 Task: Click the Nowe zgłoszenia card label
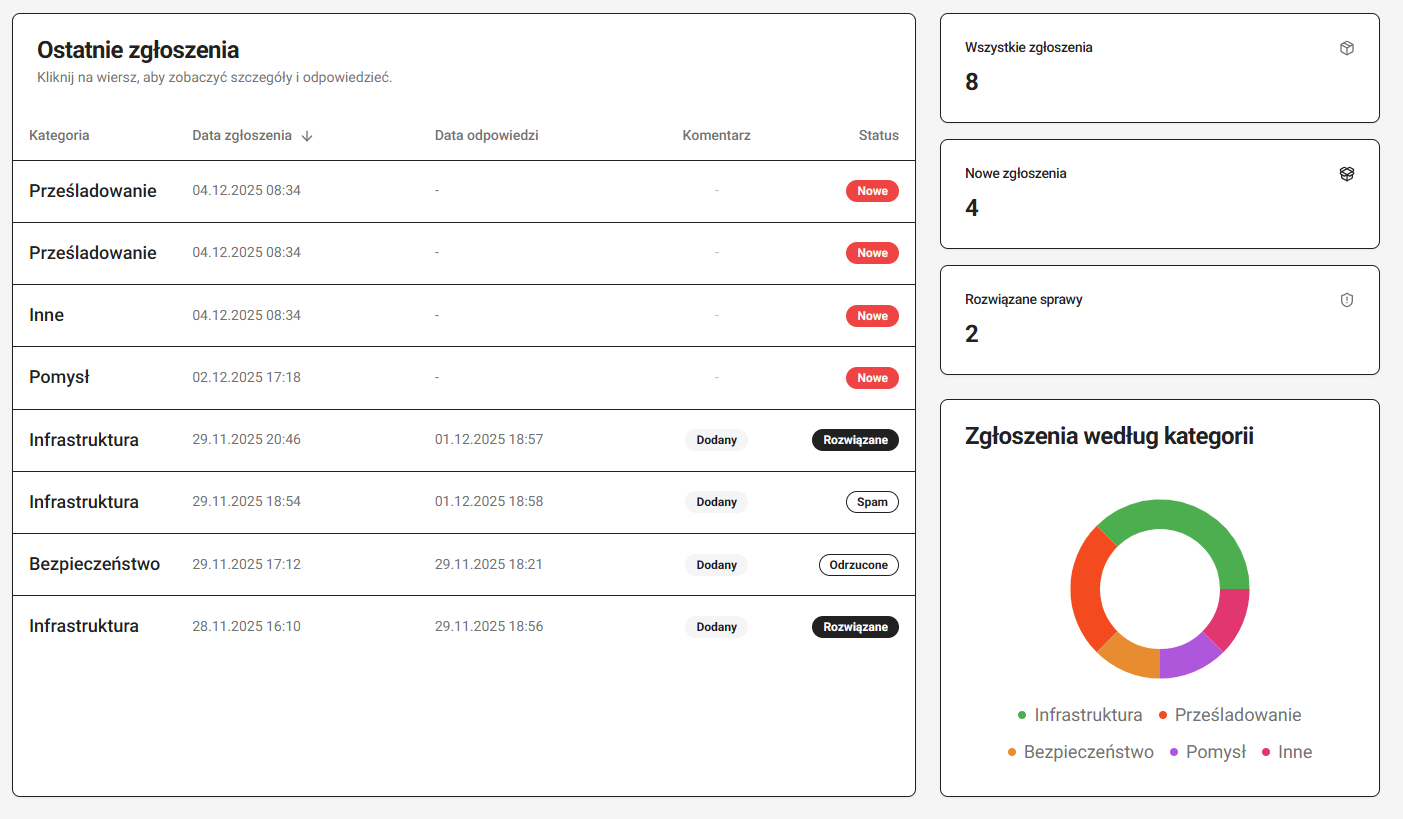tap(1016, 173)
